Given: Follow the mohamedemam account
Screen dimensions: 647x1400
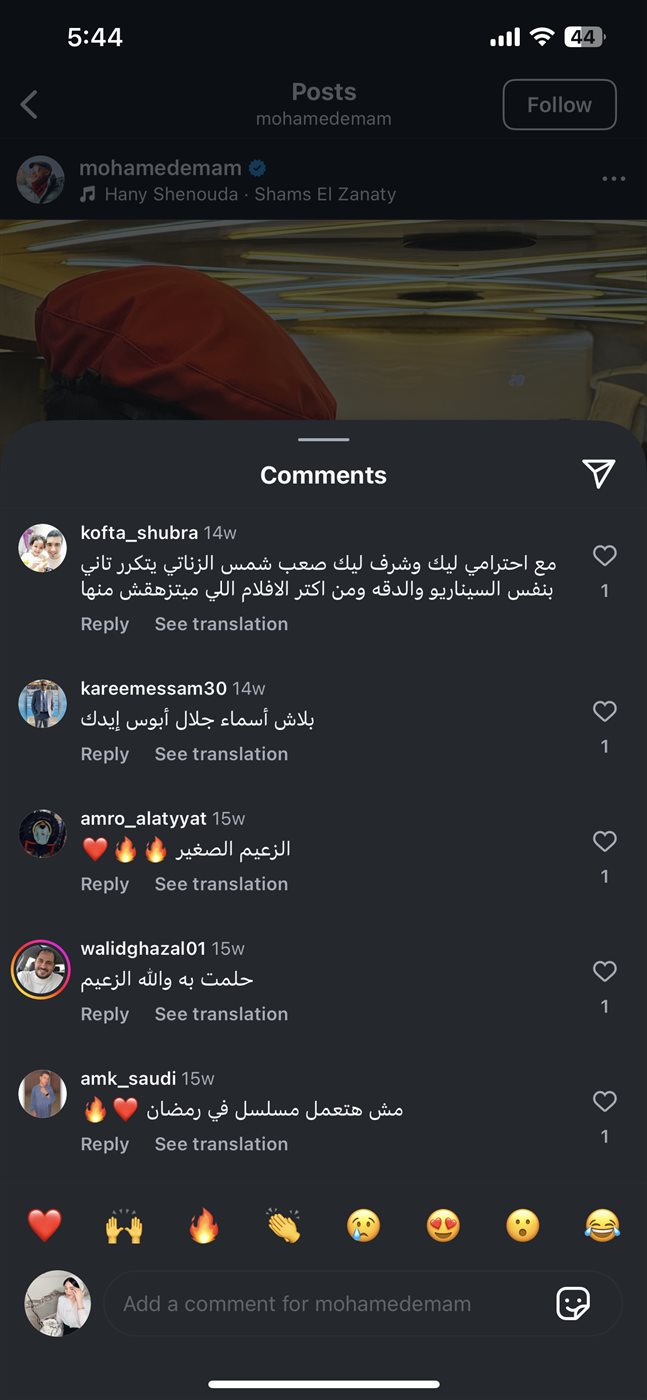Looking at the screenshot, I should click(x=559, y=105).
